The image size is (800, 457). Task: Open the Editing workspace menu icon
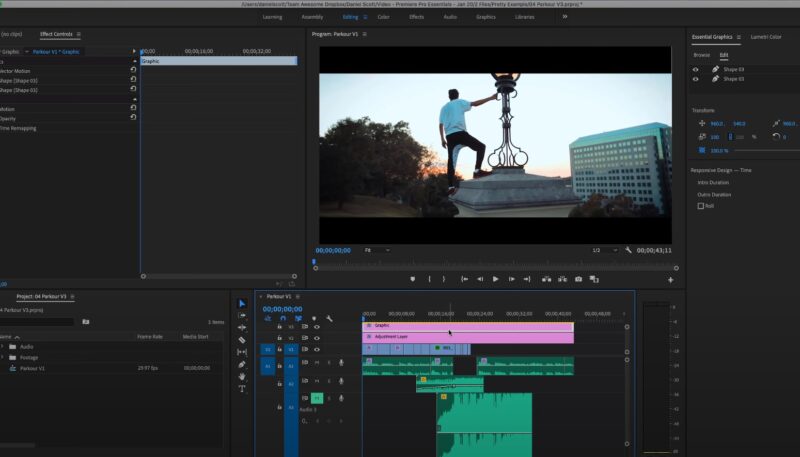point(365,17)
